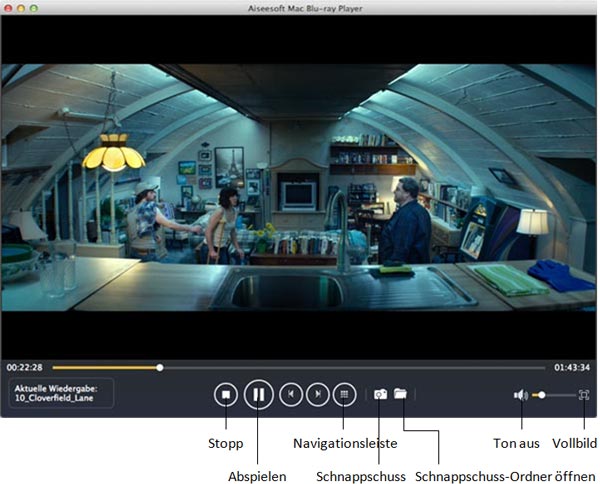Zoom the window with the green button
The height and width of the screenshot is (484, 600).
point(34,8)
